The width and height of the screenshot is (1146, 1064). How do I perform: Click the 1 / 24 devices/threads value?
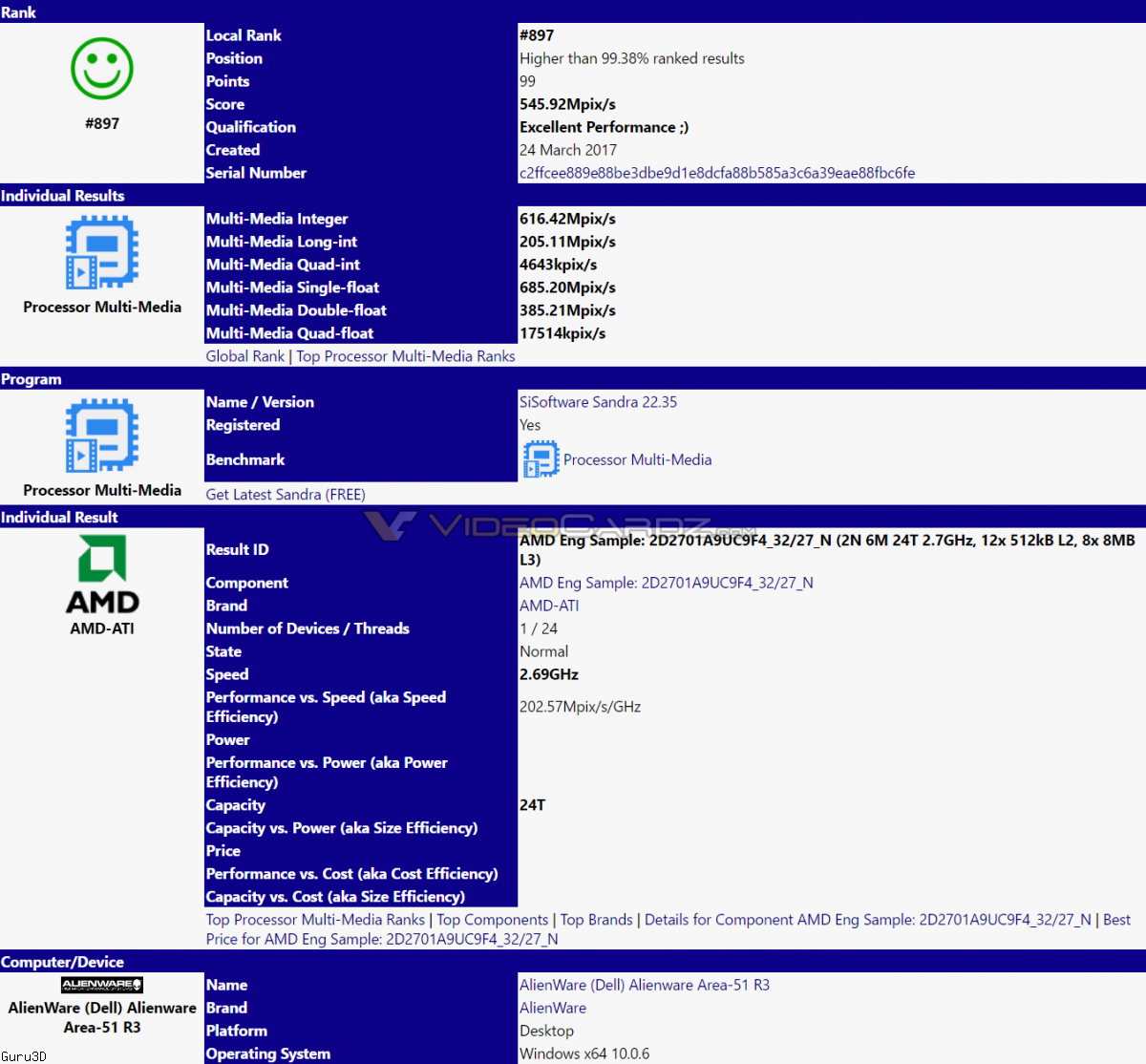539,628
